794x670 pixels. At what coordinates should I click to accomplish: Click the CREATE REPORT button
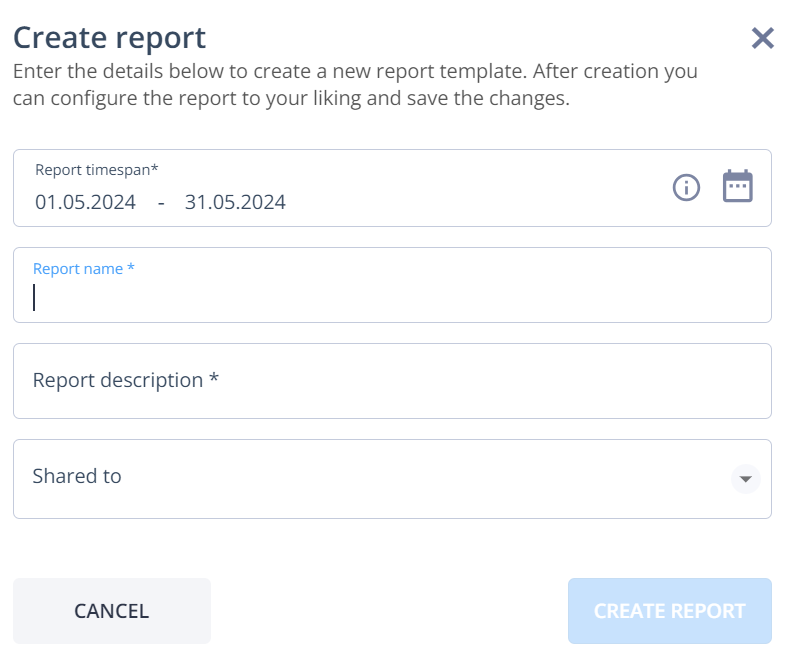[669, 611]
